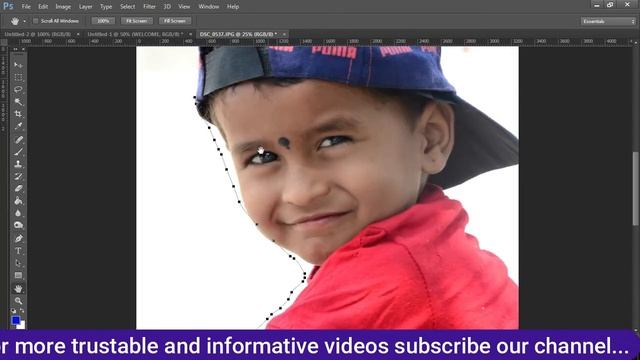Open the File menu
640x360 pixels.
coord(26,7)
